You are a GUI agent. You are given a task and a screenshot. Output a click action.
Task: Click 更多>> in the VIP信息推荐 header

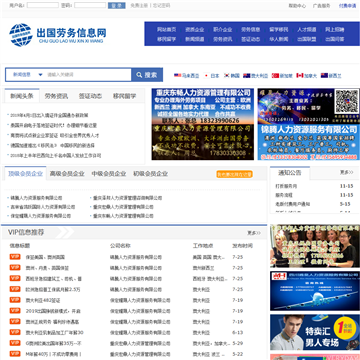(x=254, y=233)
